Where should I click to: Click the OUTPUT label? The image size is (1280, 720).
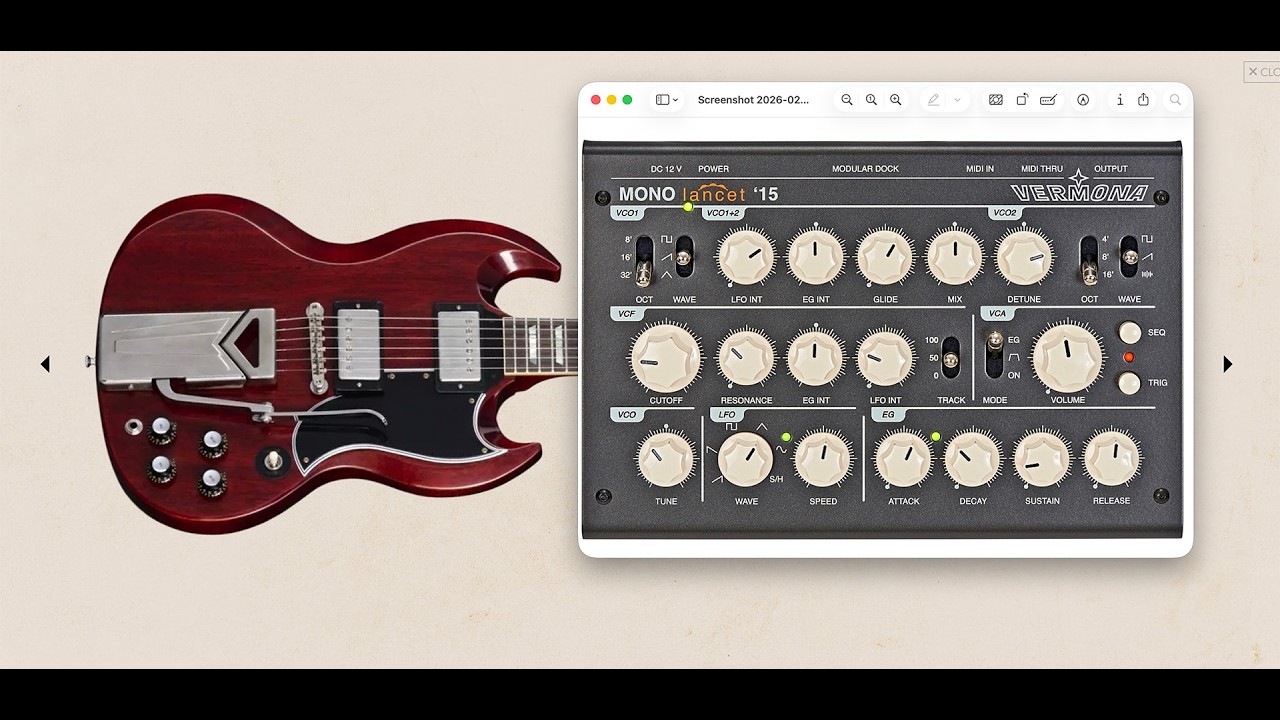pos(1111,169)
